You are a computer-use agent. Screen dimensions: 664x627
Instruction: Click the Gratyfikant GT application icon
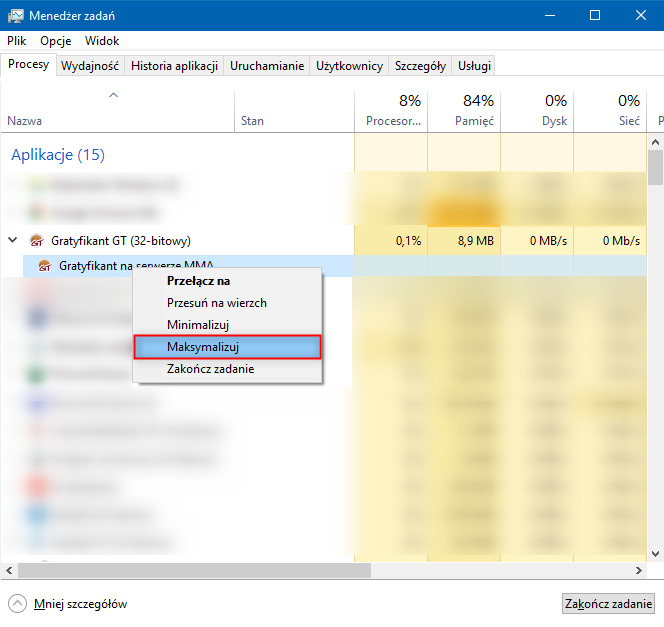37,240
